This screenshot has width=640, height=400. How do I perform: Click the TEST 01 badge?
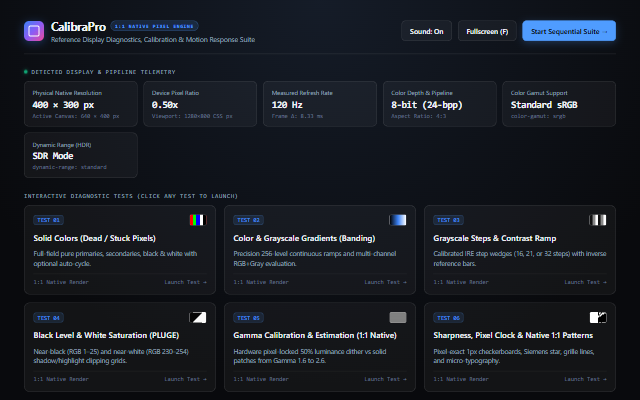click(49, 220)
